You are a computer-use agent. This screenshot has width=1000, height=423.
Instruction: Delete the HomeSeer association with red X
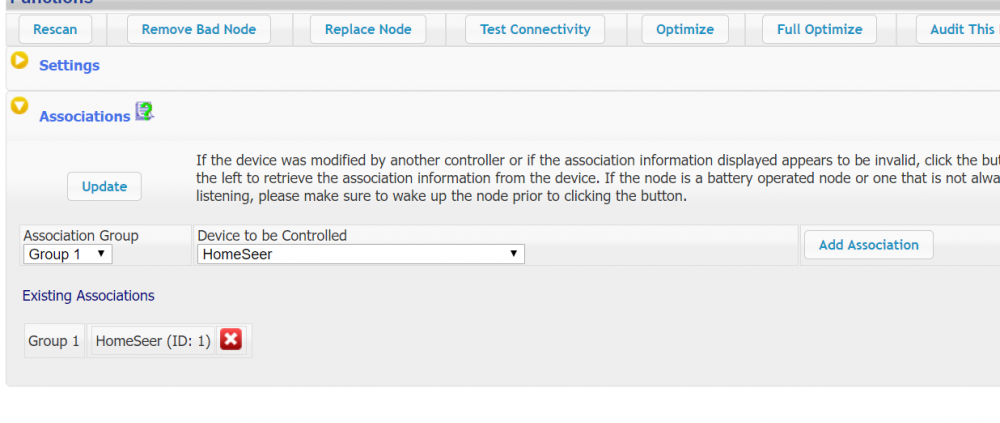(231, 340)
